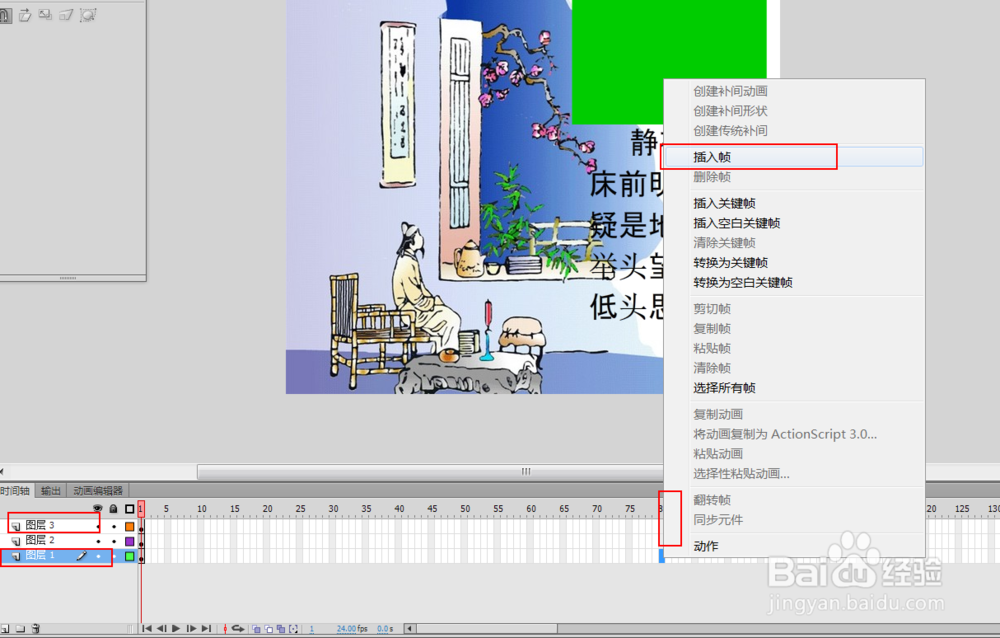Select the Rotate and Skew option icon

(26, 15)
